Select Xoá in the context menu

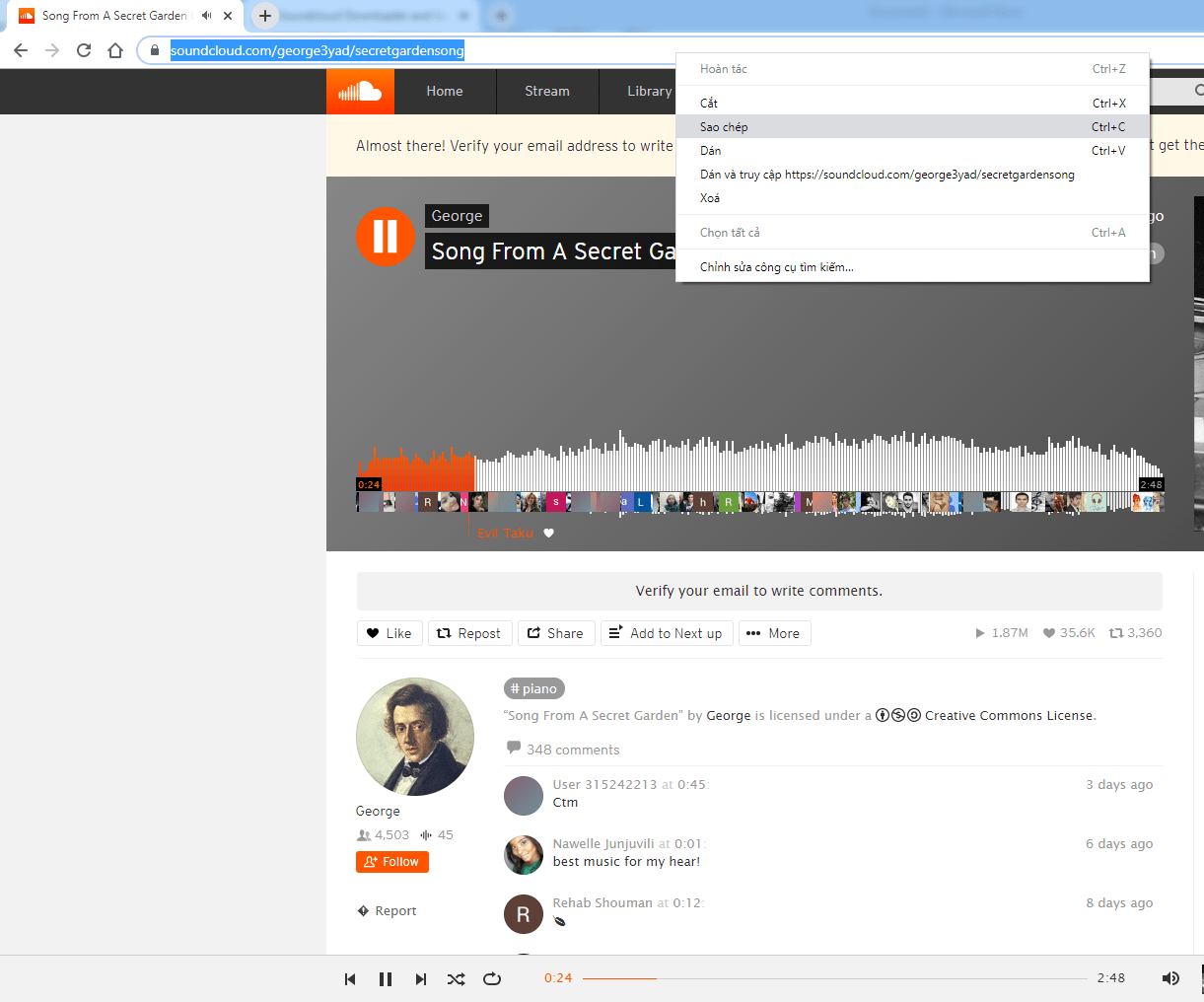point(913,198)
